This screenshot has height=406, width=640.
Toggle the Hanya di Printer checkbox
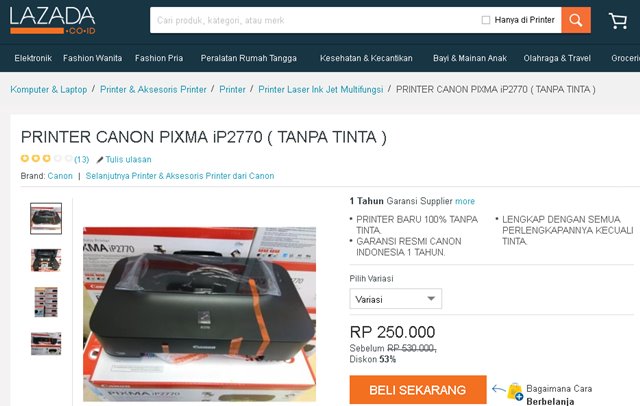click(486, 20)
